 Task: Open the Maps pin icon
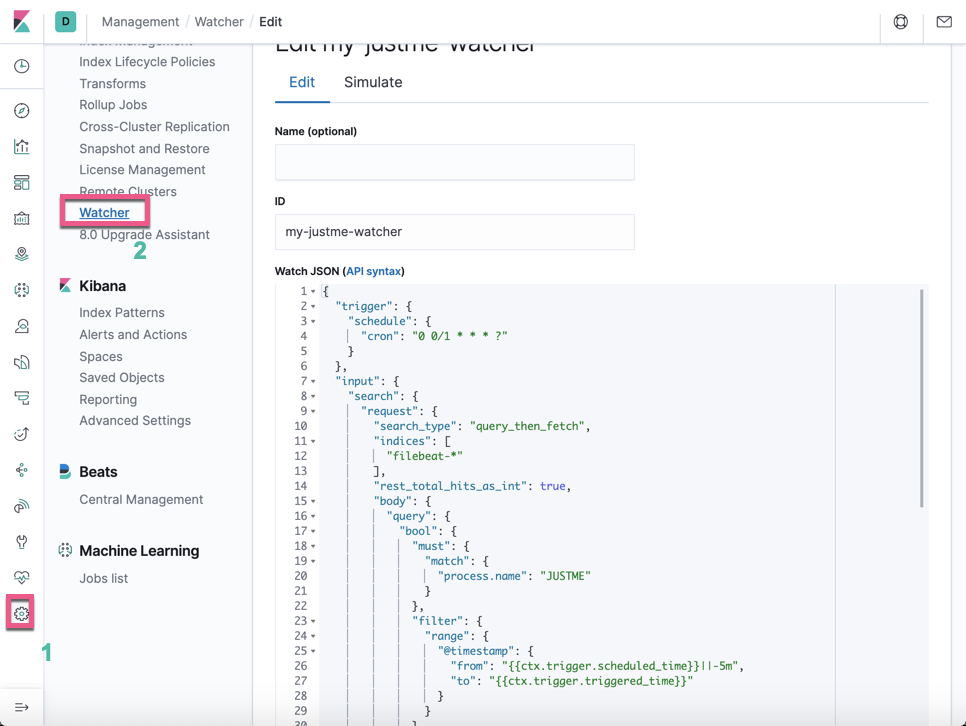pos(21,253)
